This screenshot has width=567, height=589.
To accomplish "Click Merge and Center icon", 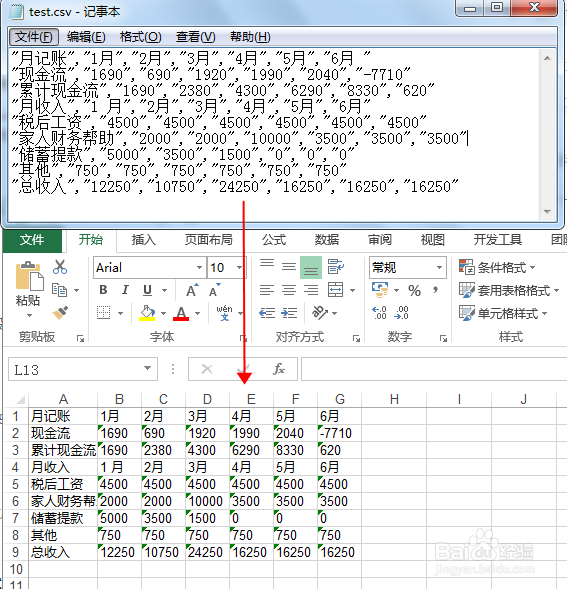I will [x=336, y=290].
